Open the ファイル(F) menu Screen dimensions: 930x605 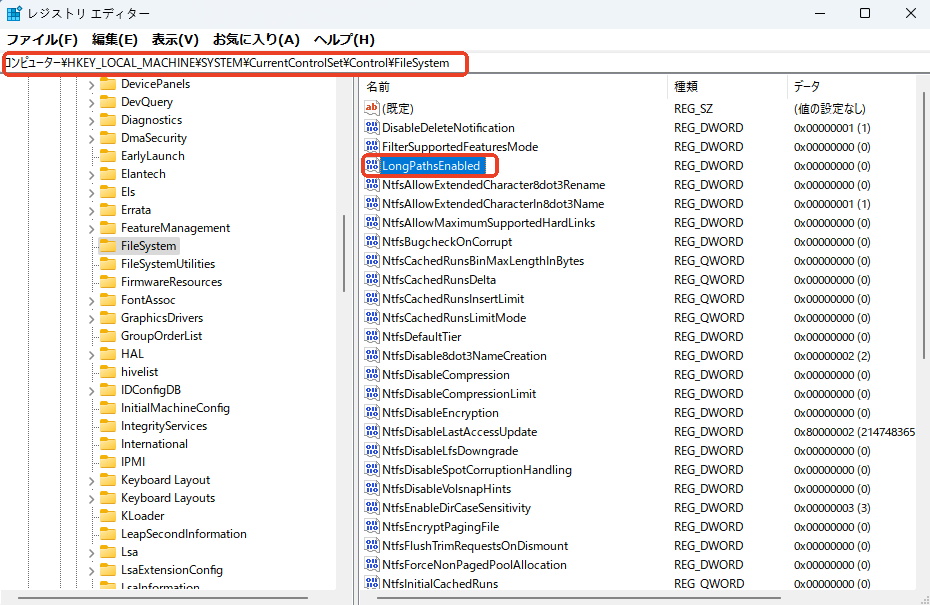pos(42,39)
